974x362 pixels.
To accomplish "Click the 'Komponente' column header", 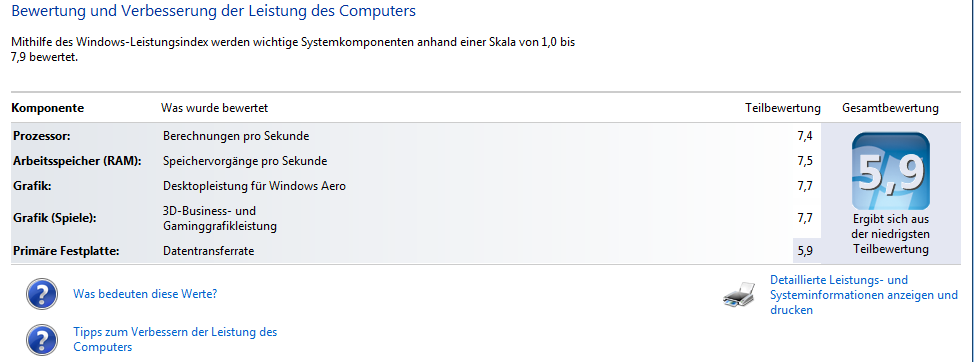I will (48, 108).
